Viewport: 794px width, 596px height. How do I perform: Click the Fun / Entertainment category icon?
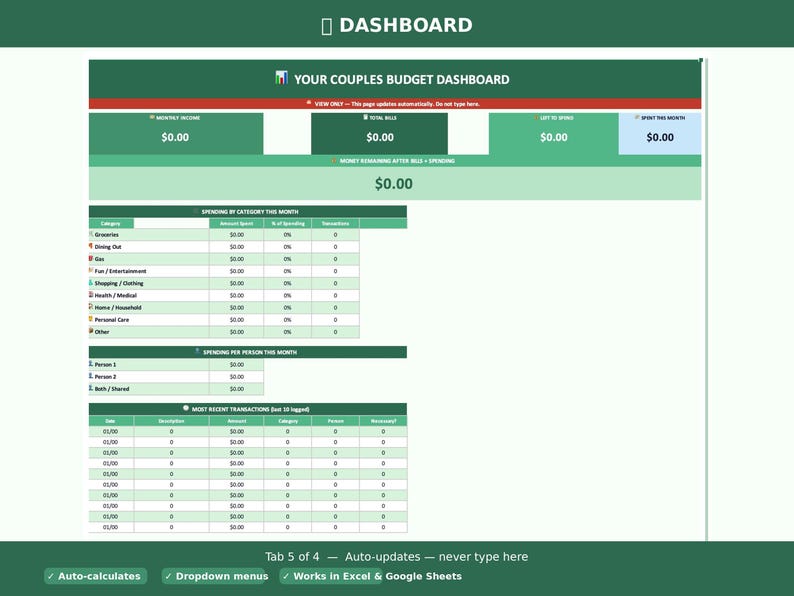coord(91,270)
